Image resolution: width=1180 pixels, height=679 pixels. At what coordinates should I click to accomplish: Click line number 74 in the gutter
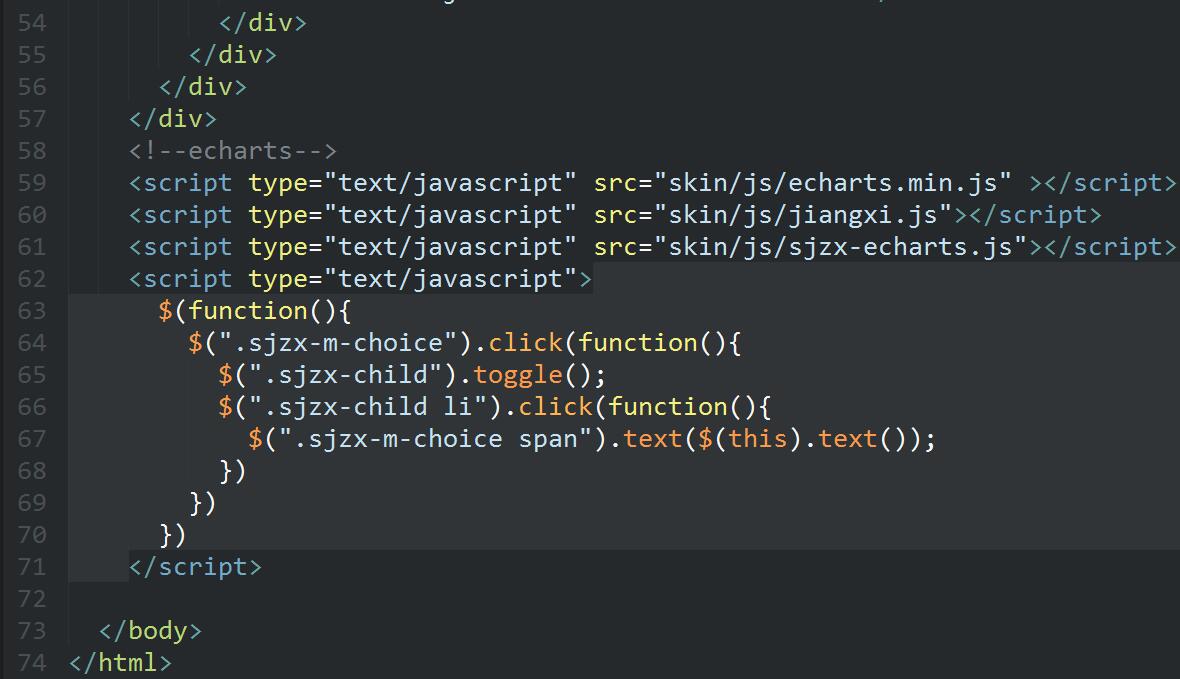[x=32, y=662]
